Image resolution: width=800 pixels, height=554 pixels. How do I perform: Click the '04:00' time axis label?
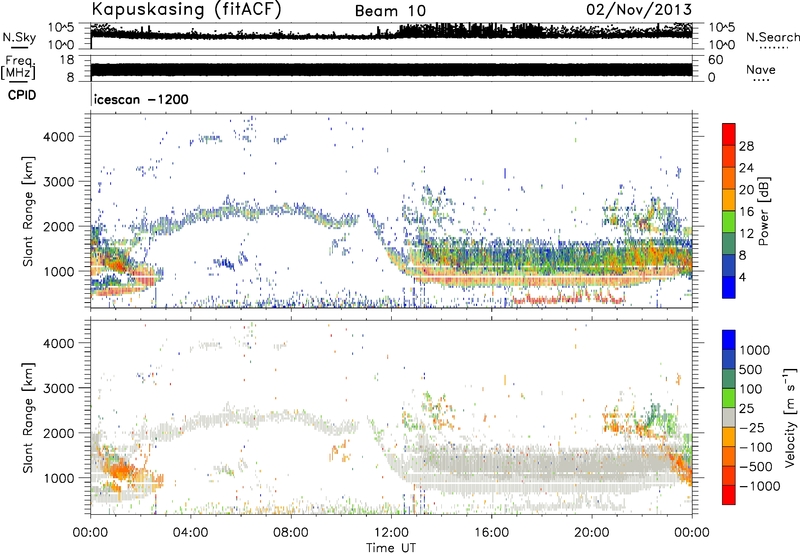[x=190, y=533]
